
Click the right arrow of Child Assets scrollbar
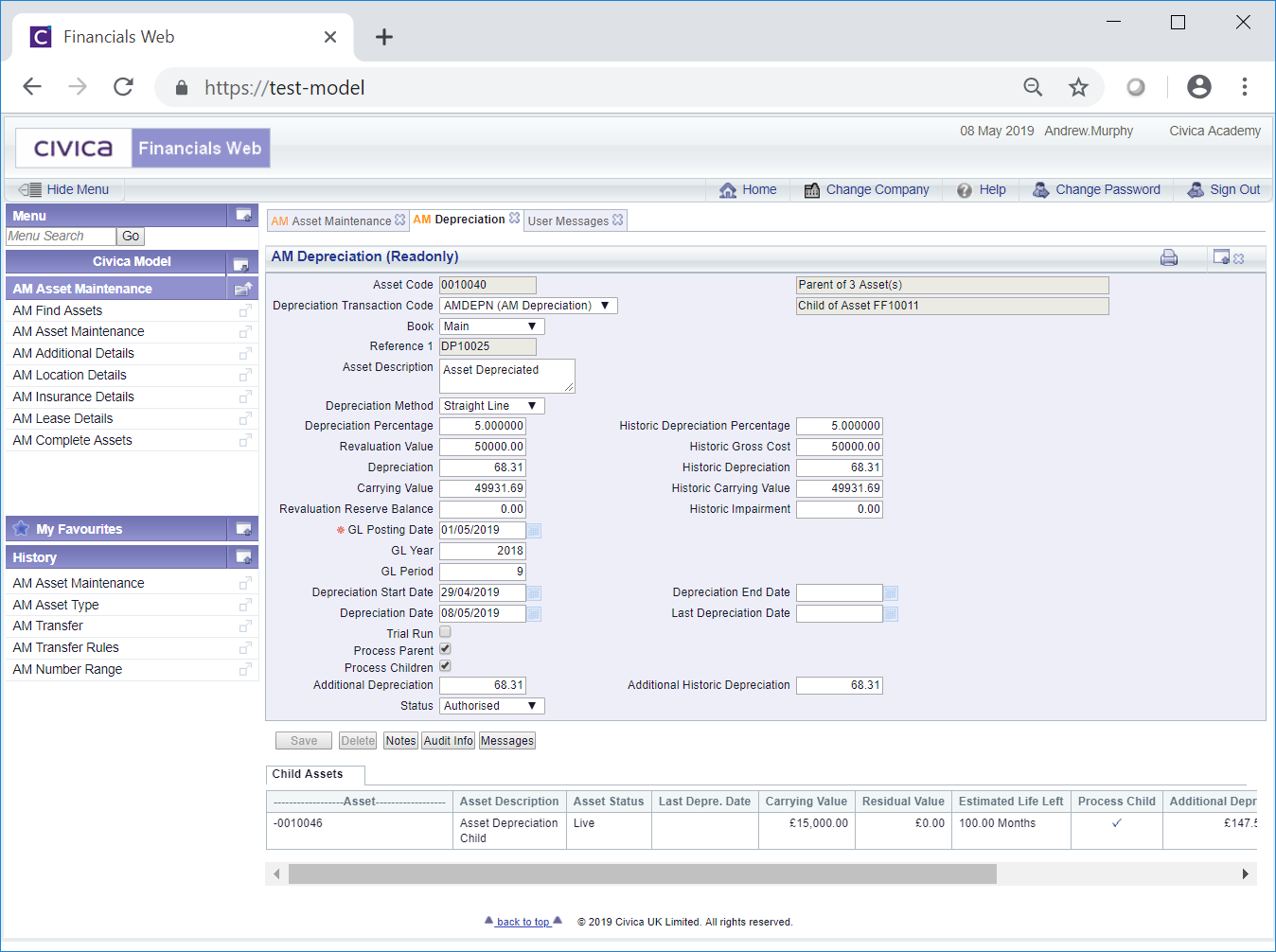pos(1246,873)
